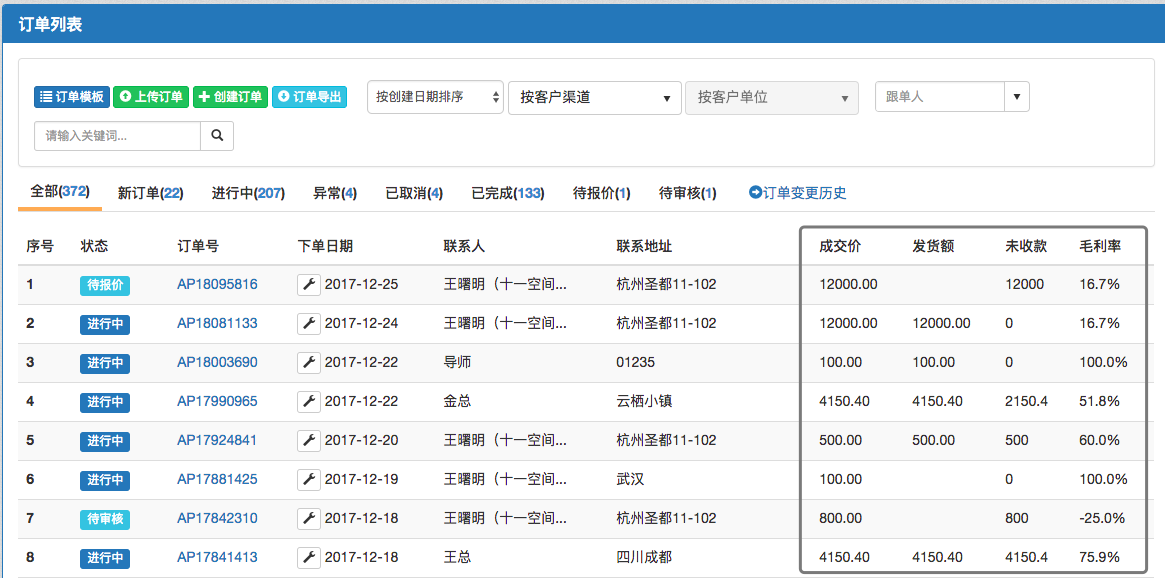The height and width of the screenshot is (578, 1165).
Task: Open the 按创建日期排序 sort dropdown
Action: click(435, 97)
